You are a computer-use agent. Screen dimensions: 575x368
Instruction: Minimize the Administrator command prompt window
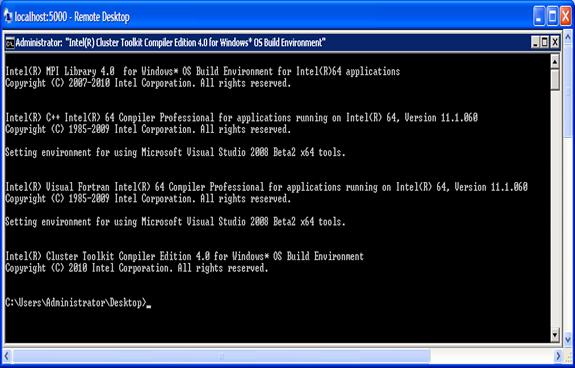coord(535,43)
